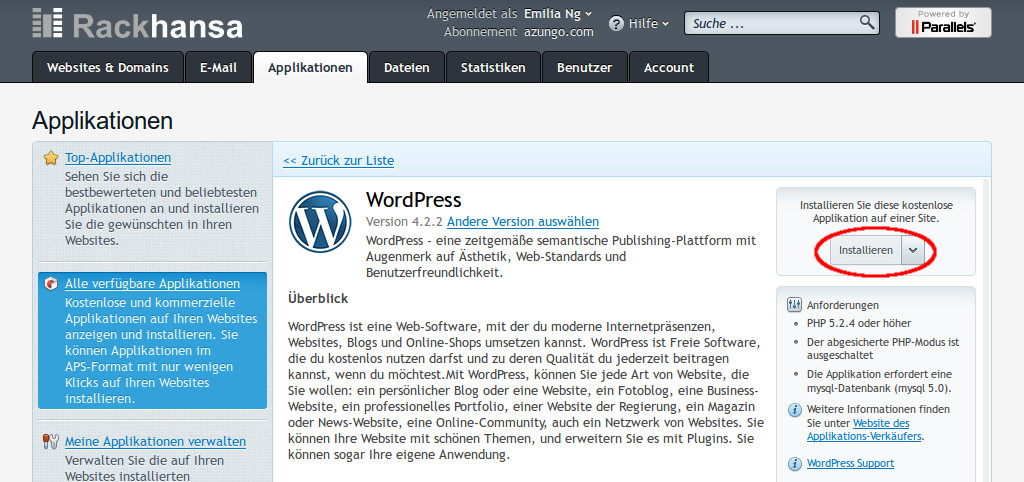Open the Top-Applikationen link

(x=118, y=157)
